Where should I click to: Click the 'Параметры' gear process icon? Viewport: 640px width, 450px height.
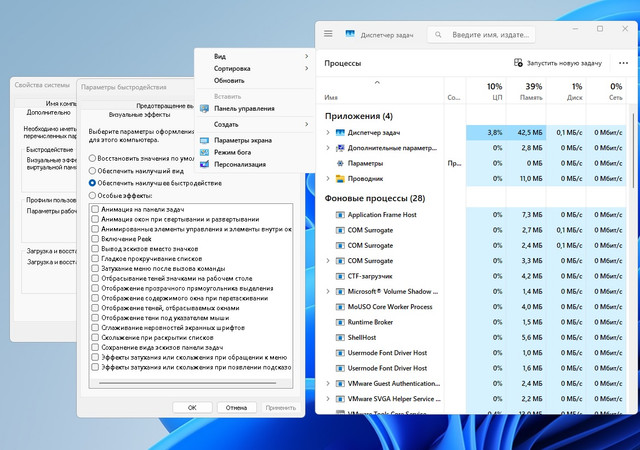pyautogui.click(x=340, y=163)
